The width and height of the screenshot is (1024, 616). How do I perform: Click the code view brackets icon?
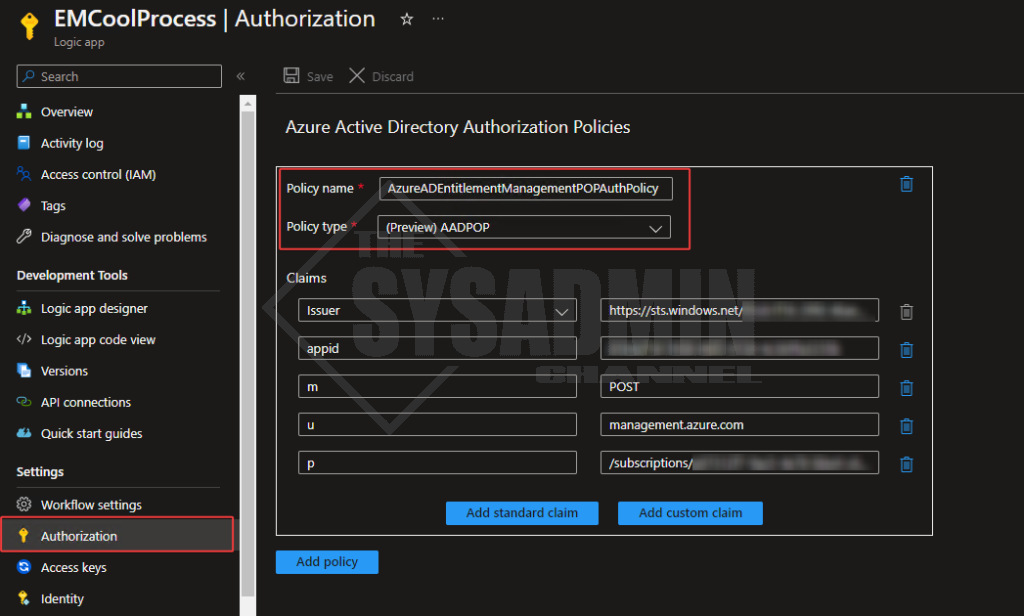pyautogui.click(x=24, y=339)
